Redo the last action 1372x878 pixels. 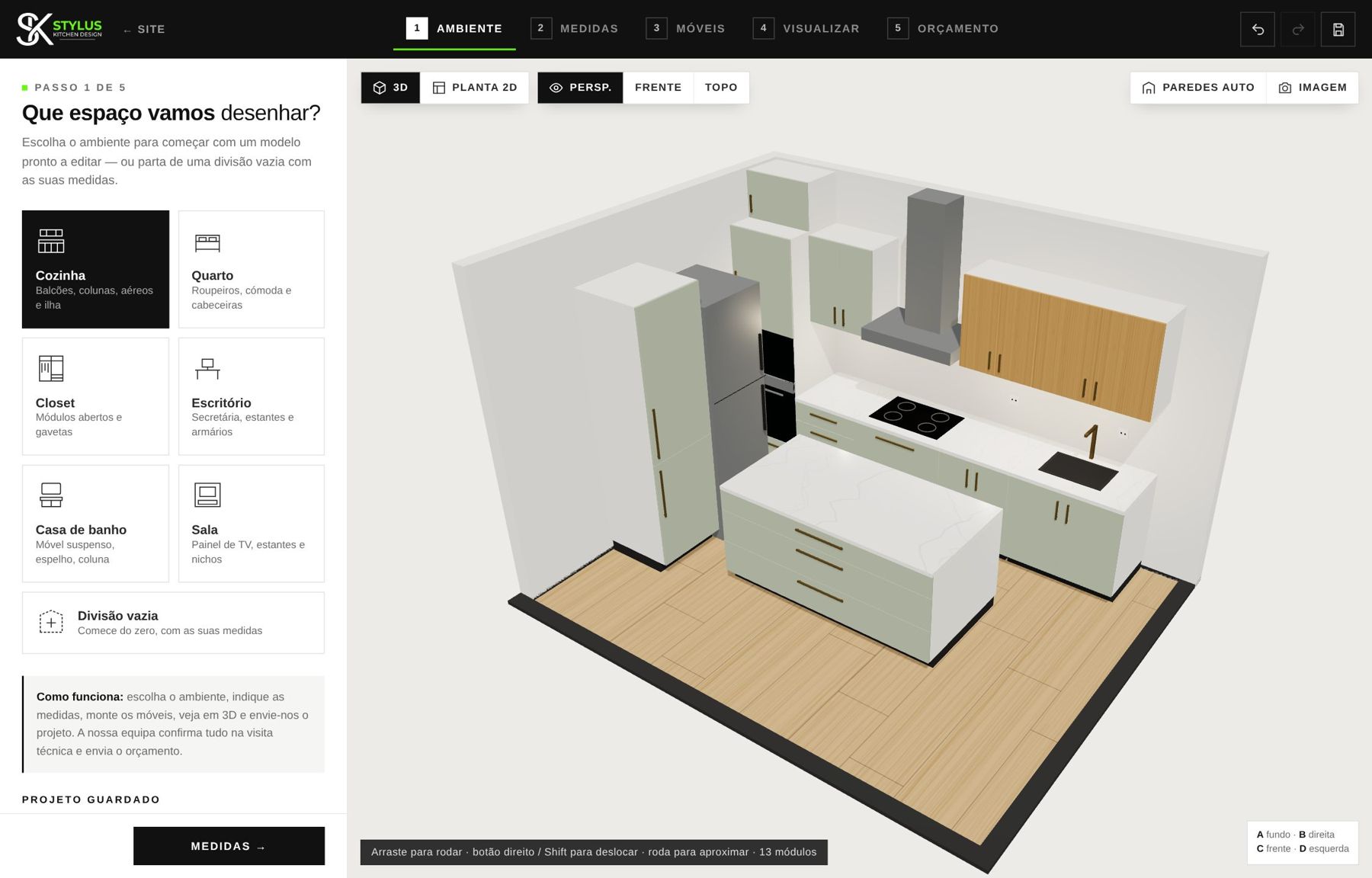tap(1298, 30)
